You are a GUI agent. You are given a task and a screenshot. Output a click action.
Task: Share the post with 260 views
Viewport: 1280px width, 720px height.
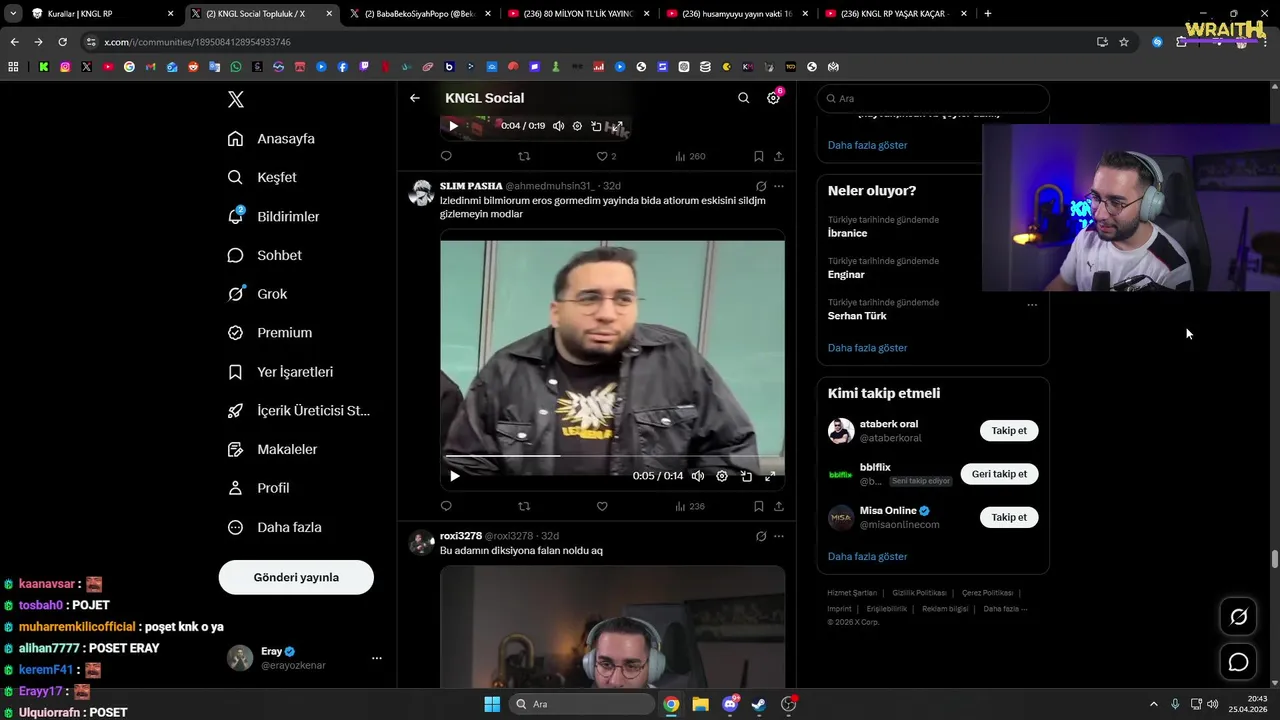coord(779,156)
